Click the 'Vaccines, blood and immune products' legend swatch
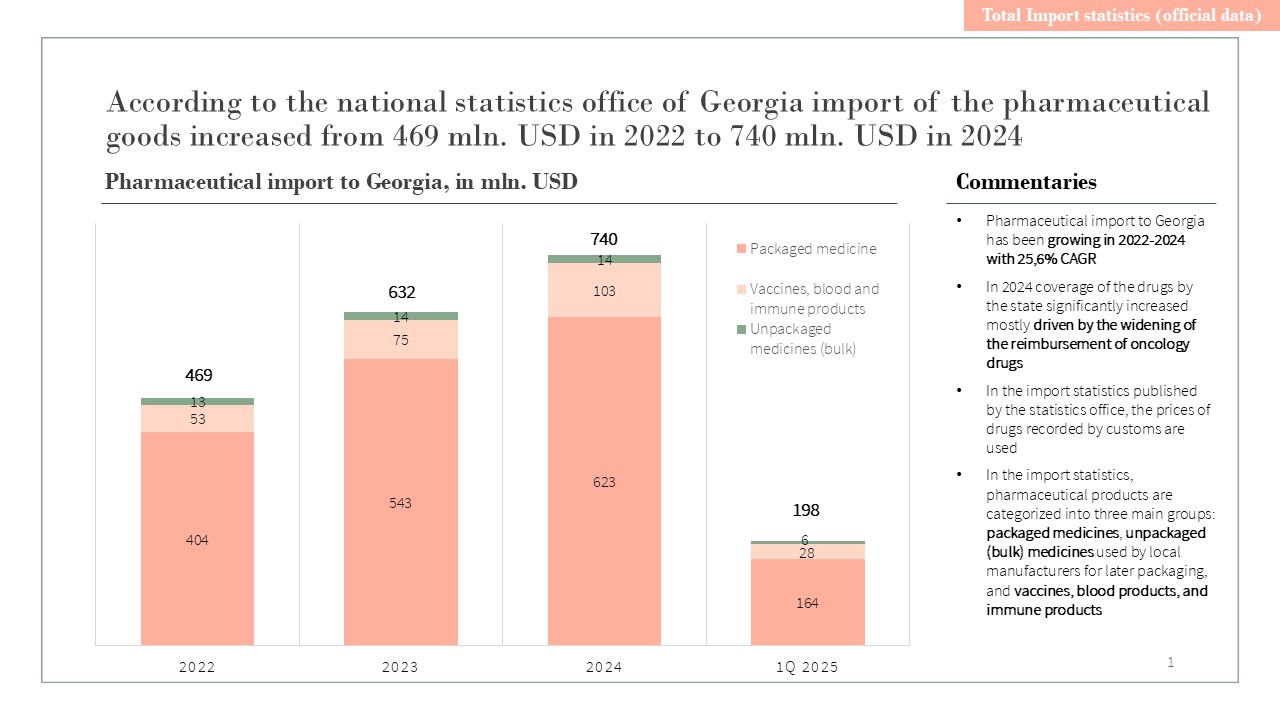1280x720 pixels. point(741,289)
